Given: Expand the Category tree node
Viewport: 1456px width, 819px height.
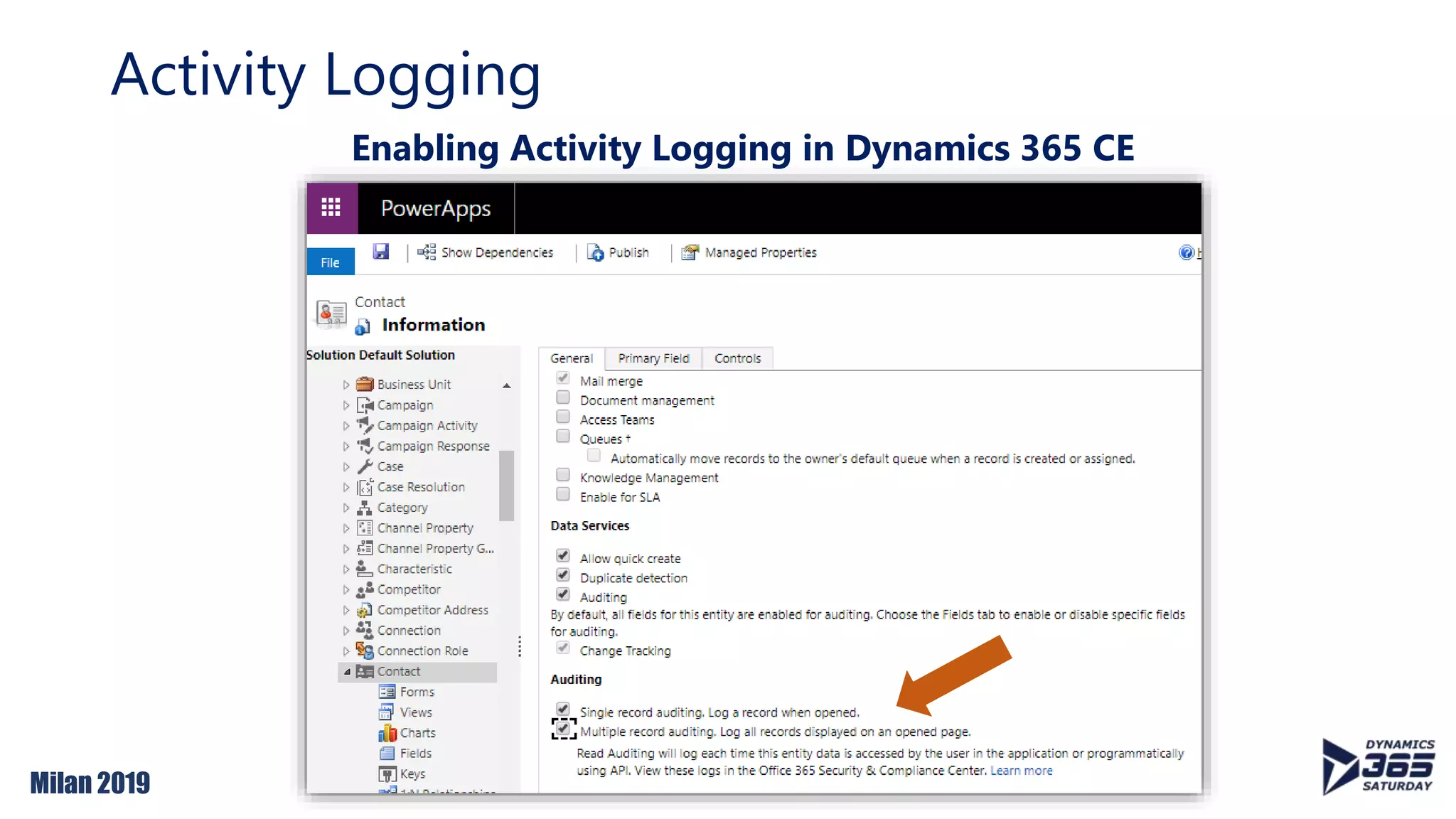Looking at the screenshot, I should click(346, 508).
